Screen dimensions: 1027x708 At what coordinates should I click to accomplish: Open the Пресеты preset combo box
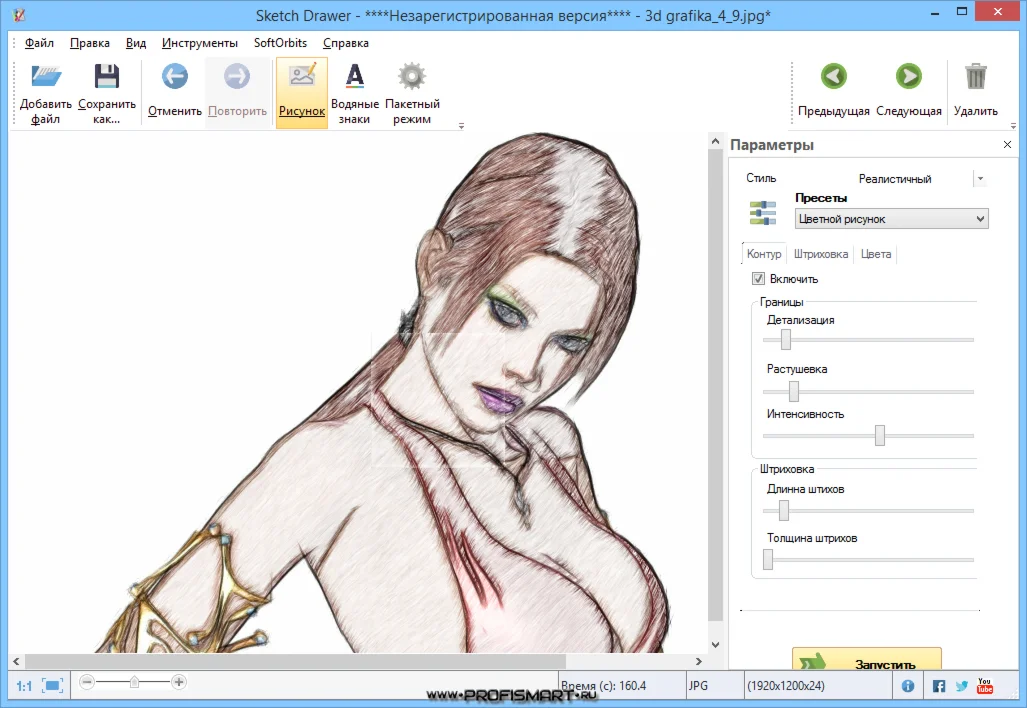click(891, 219)
